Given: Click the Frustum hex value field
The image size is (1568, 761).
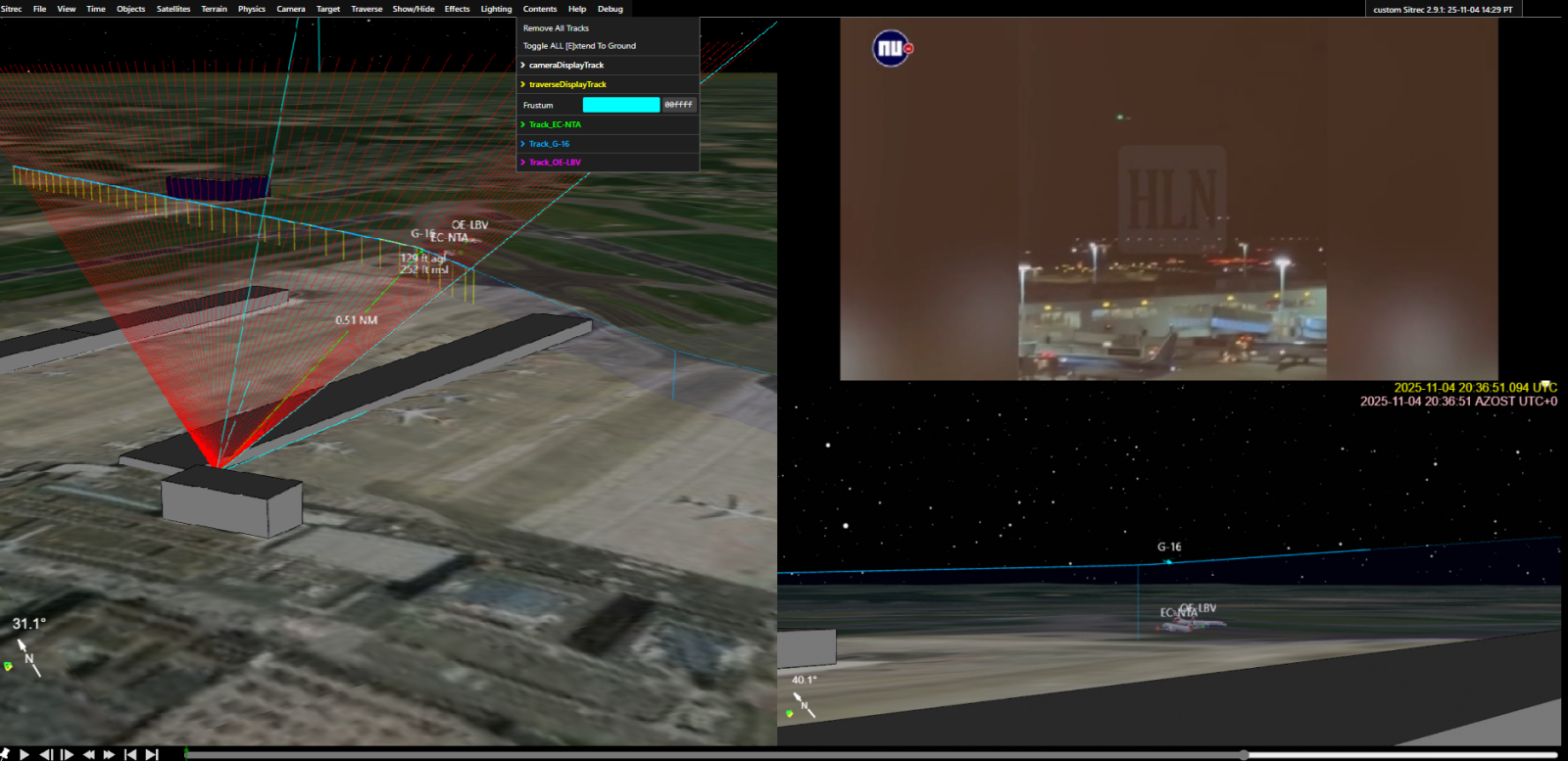Looking at the screenshot, I should point(678,105).
